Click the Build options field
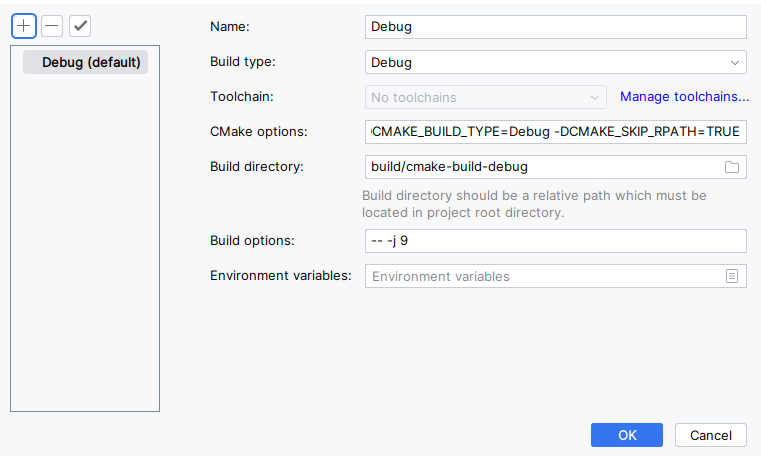Screen dimensions: 761x456 click(x=556, y=241)
